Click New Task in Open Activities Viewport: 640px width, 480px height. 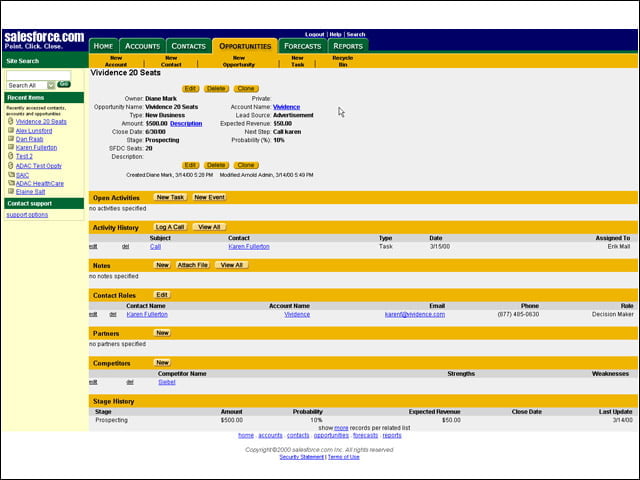(x=170, y=197)
